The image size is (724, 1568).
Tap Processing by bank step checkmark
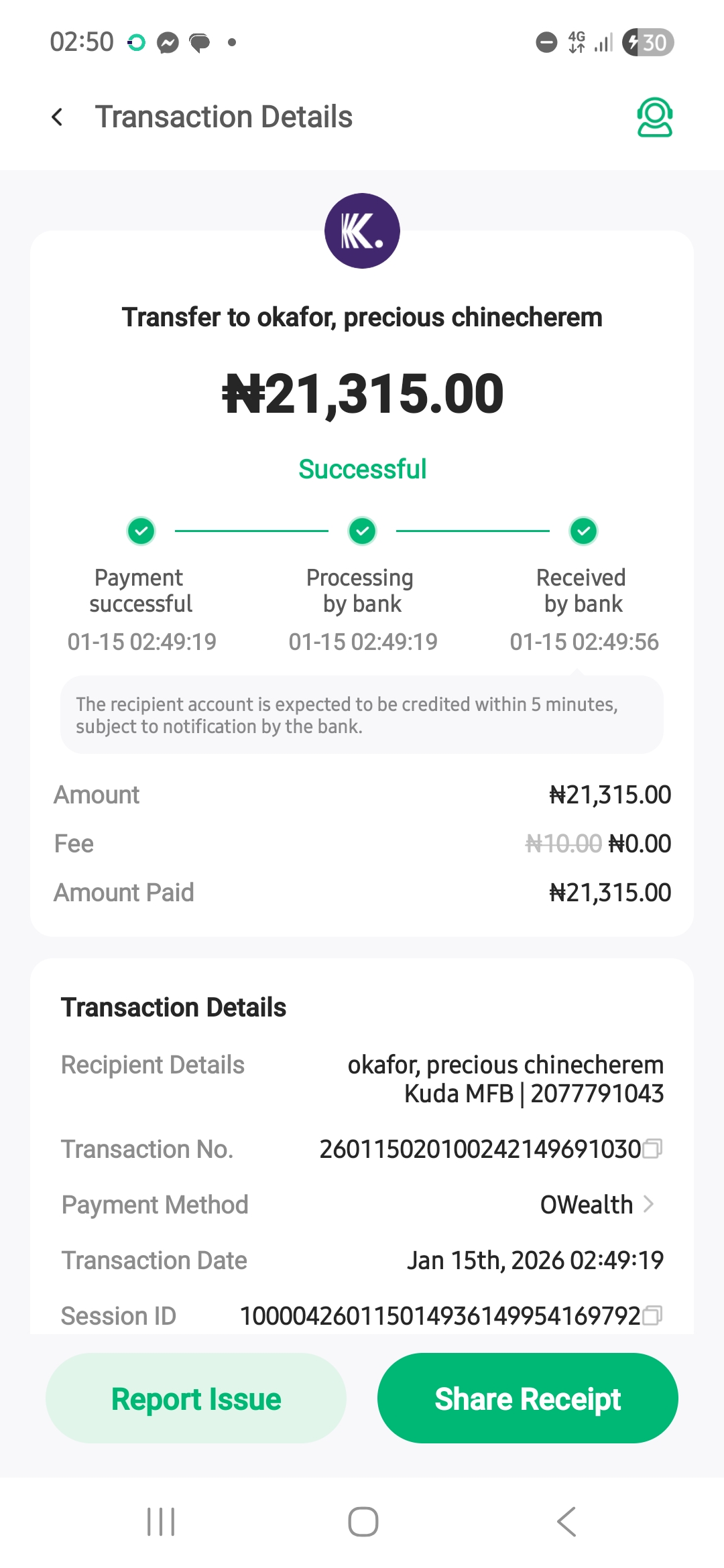tap(363, 531)
